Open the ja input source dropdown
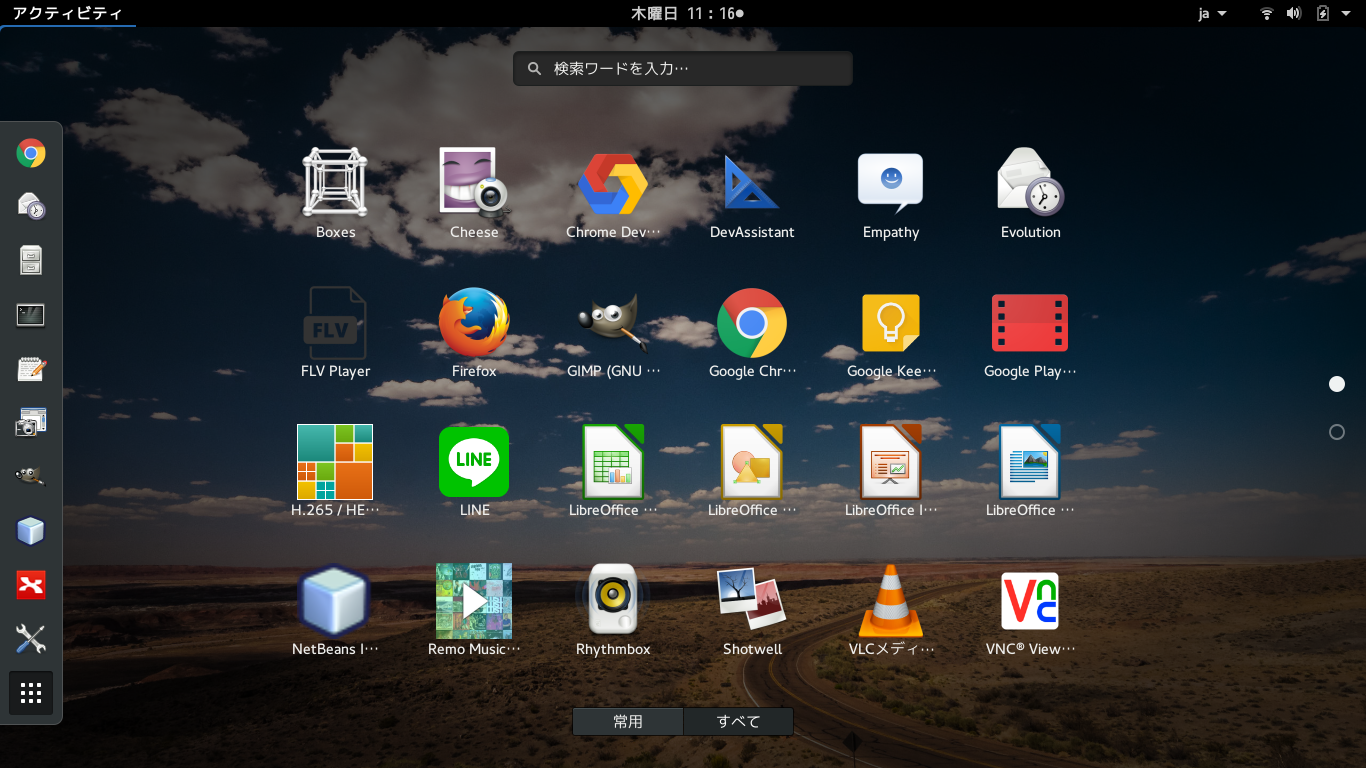The height and width of the screenshot is (768, 1366). tap(1210, 13)
